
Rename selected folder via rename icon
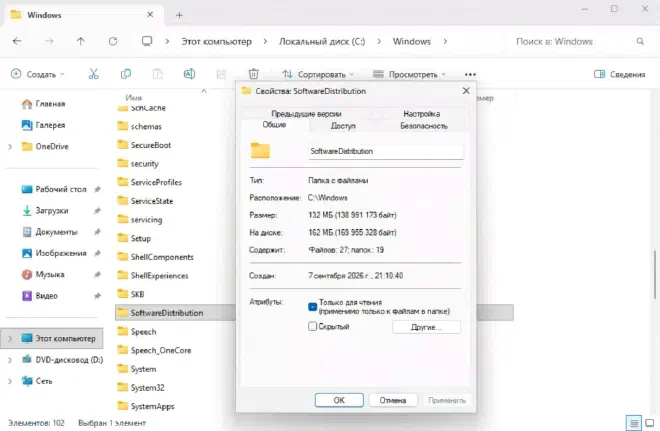coord(189,74)
